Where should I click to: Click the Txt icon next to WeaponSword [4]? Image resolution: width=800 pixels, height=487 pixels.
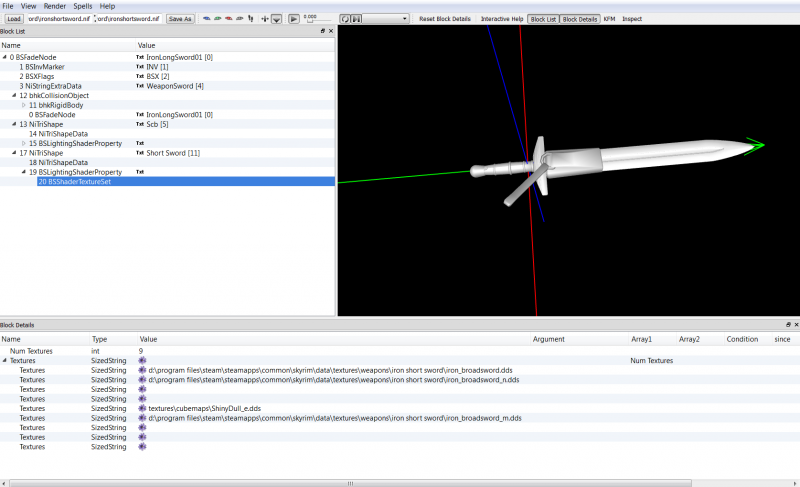[140, 86]
